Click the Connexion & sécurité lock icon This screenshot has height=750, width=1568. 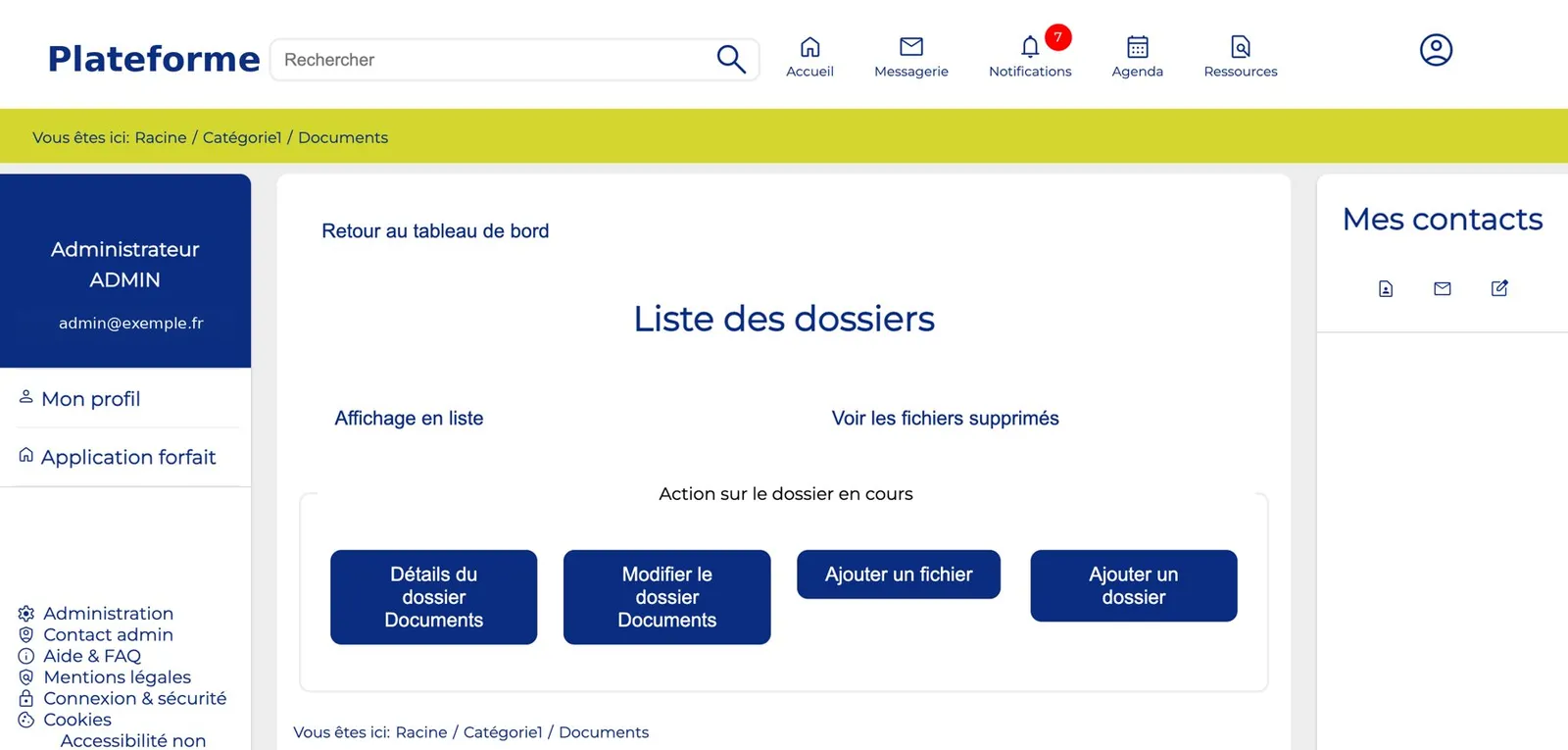coord(26,698)
